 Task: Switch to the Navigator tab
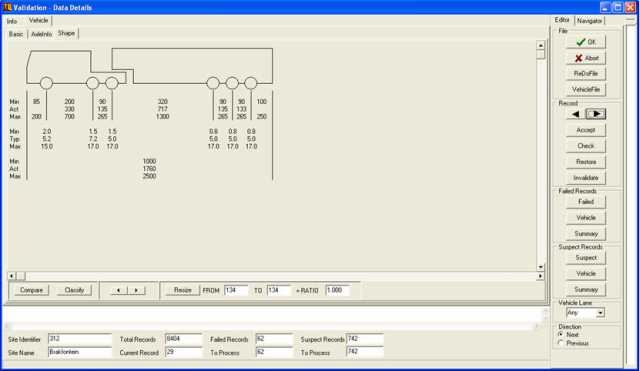(x=589, y=21)
